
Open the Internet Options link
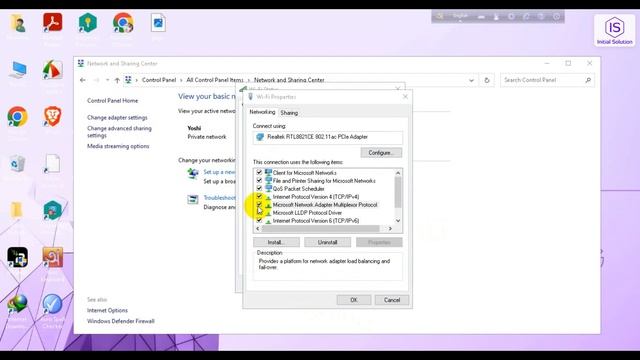107,311
